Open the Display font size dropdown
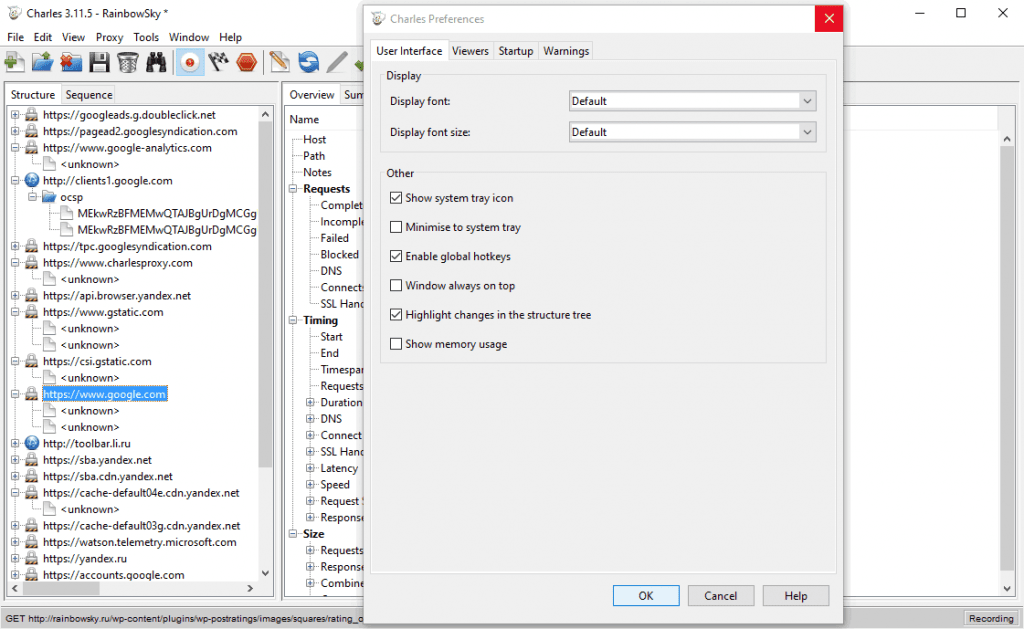 pyautogui.click(x=692, y=132)
